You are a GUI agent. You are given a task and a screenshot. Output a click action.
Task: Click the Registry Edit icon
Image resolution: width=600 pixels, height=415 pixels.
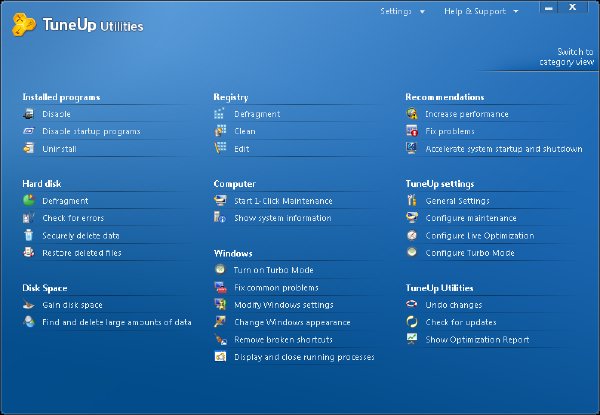pyautogui.click(x=220, y=148)
